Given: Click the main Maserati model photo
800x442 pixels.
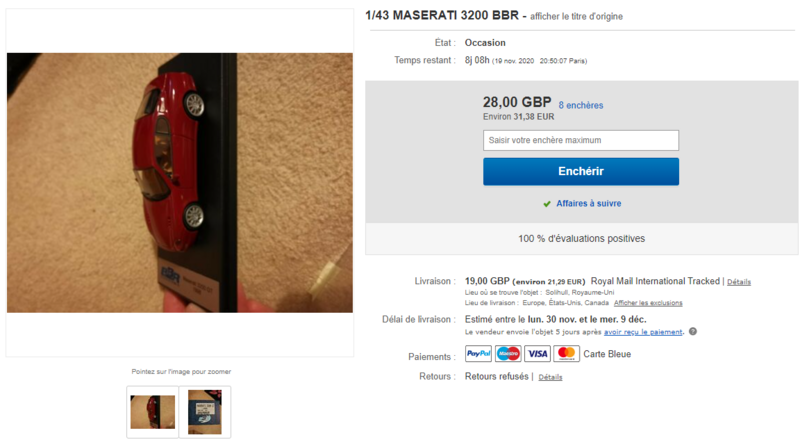Looking at the screenshot, I should click(180, 183).
